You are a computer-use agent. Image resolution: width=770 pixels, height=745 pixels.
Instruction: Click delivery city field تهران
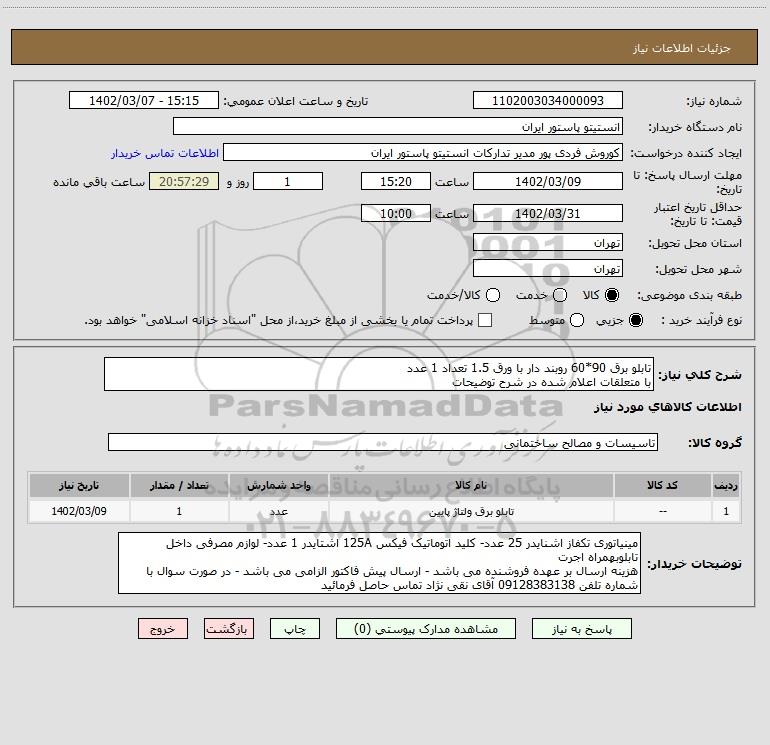[548, 268]
